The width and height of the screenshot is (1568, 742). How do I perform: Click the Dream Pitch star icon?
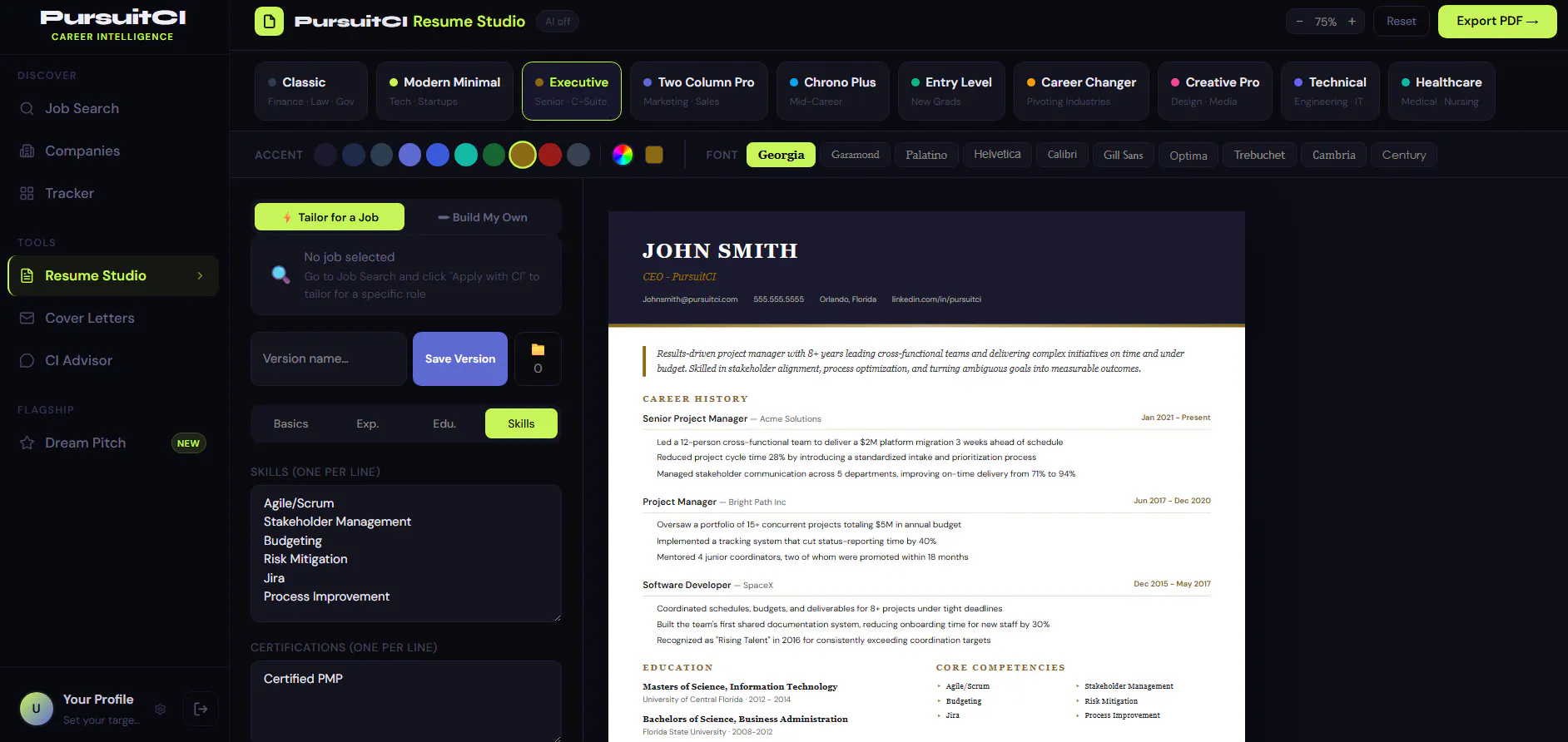27,443
